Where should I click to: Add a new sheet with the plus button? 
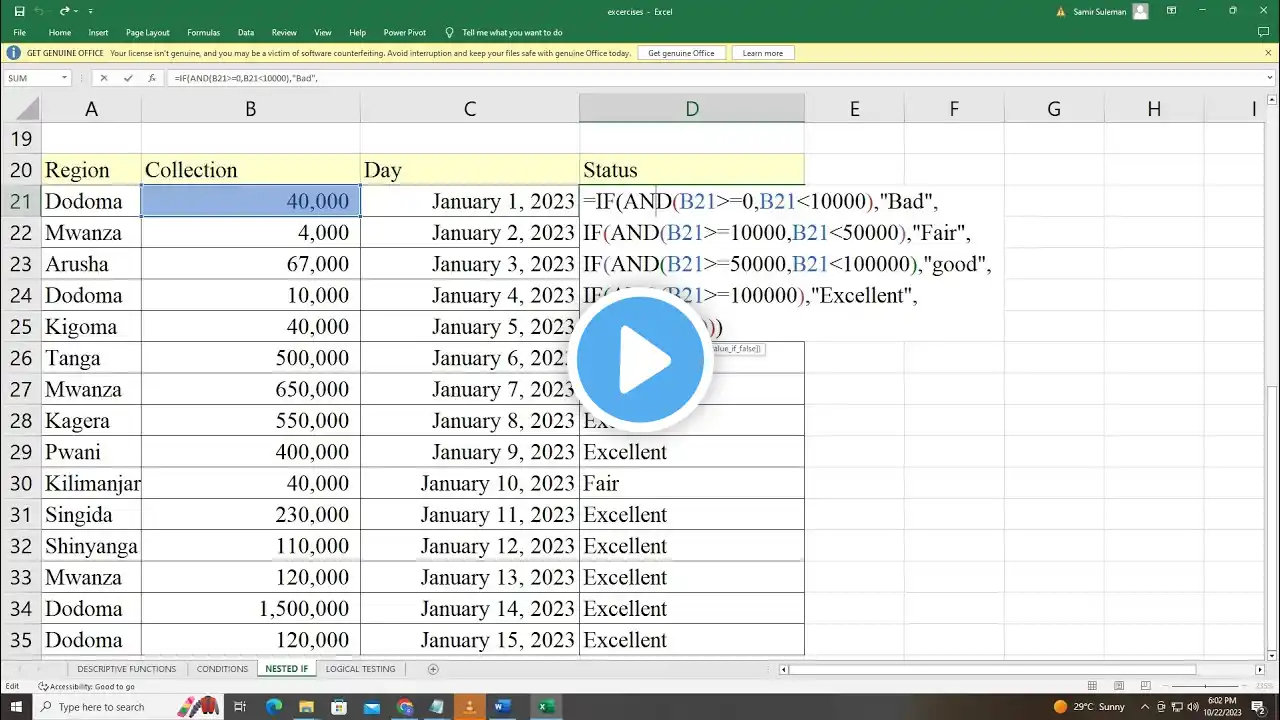433,669
